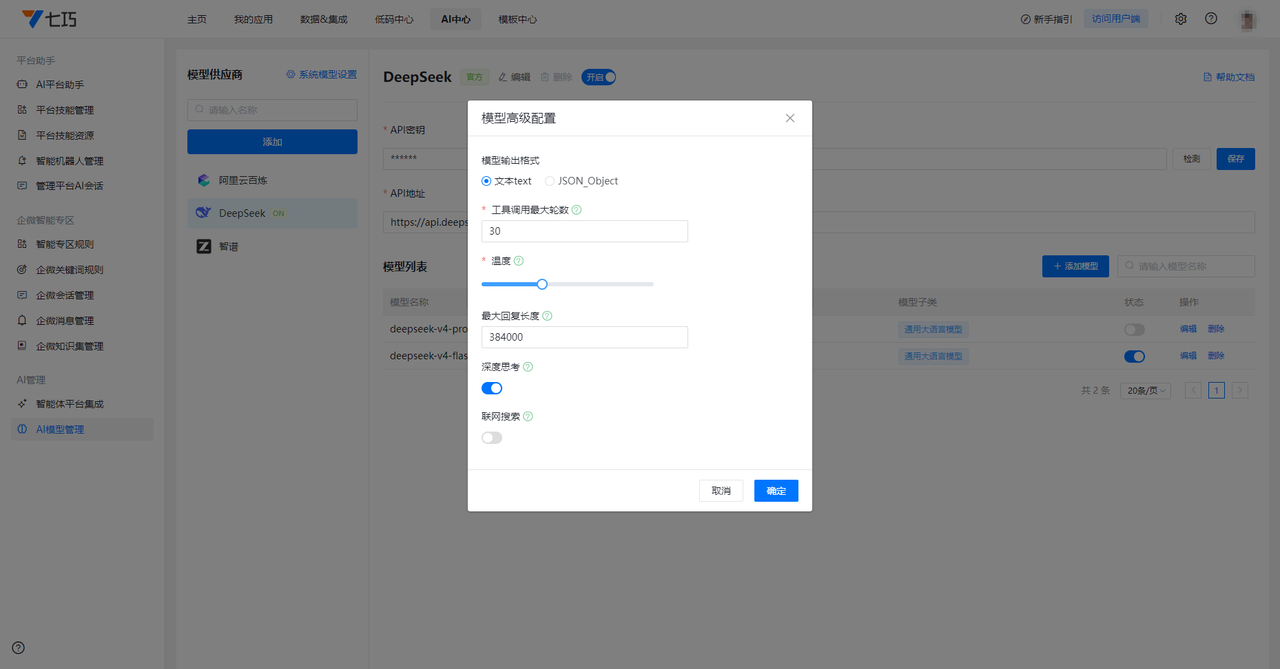Screen dimensions: 1280x669
Task: Open the user avatar menu
Action: tap(1248, 19)
